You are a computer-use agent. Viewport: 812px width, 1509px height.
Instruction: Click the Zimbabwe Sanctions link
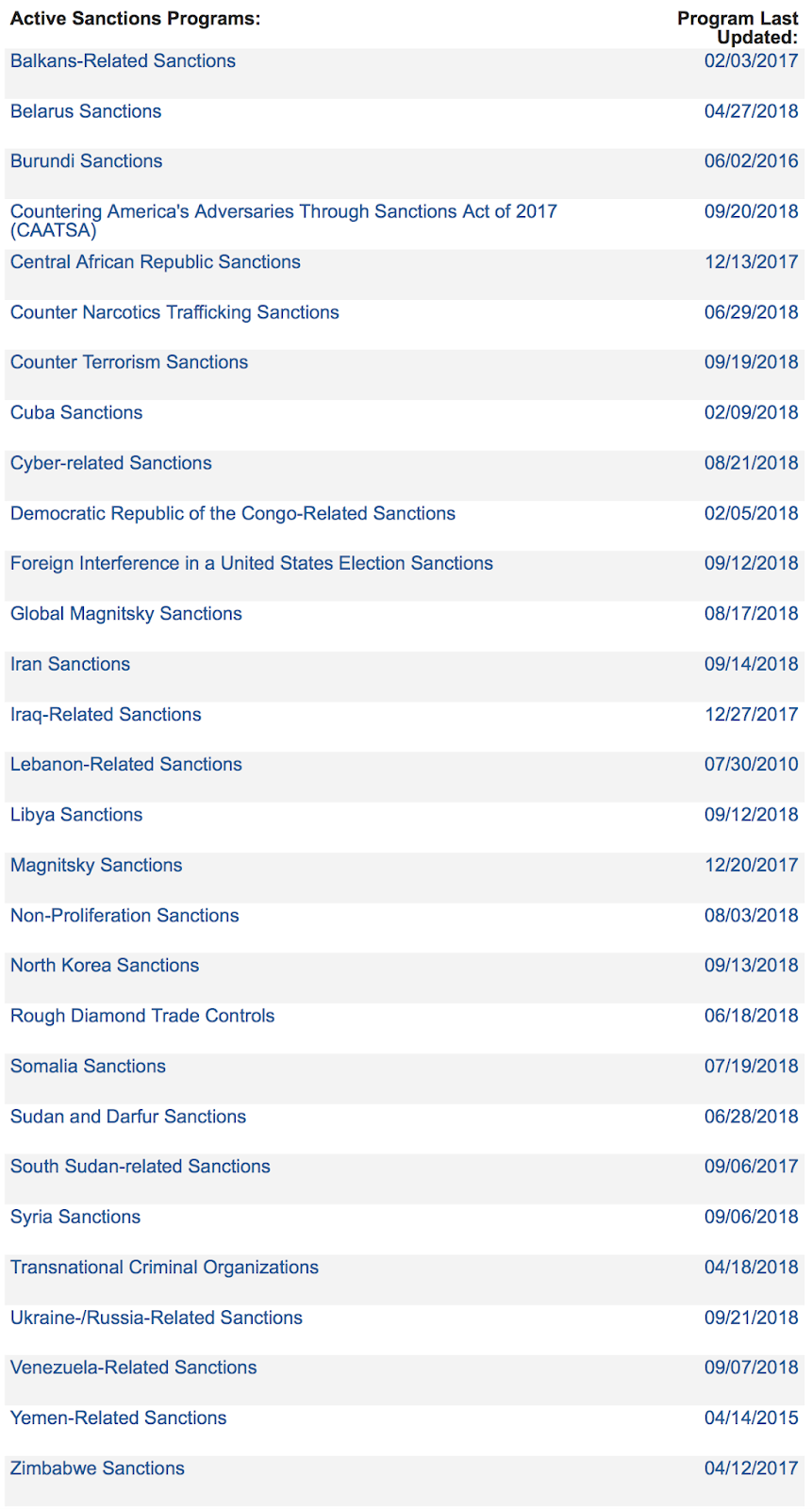[x=98, y=1468]
